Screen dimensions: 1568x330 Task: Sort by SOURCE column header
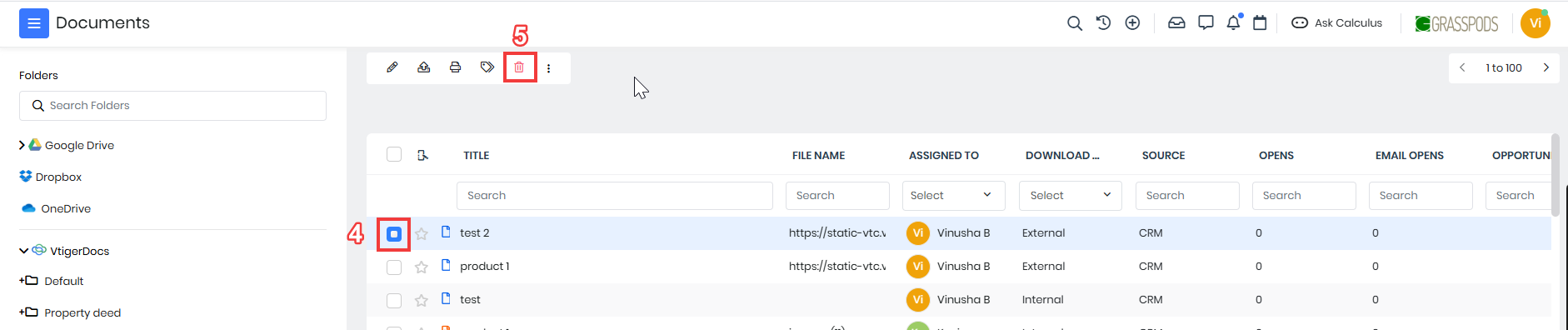(1163, 156)
